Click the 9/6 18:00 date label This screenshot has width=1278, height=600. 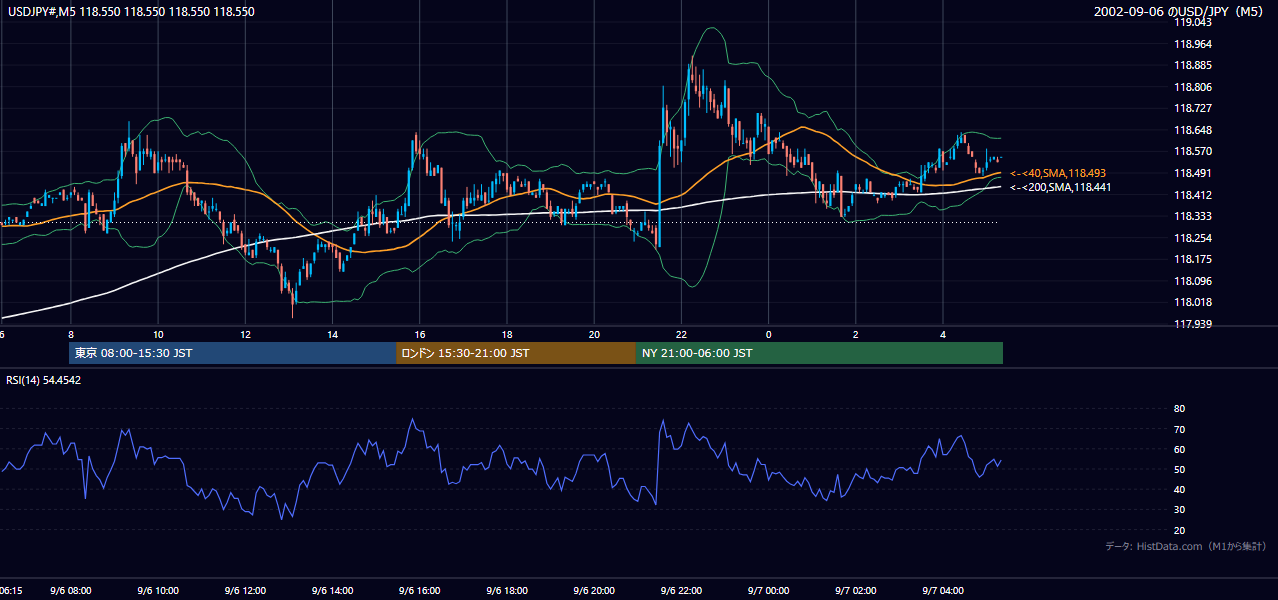507,591
